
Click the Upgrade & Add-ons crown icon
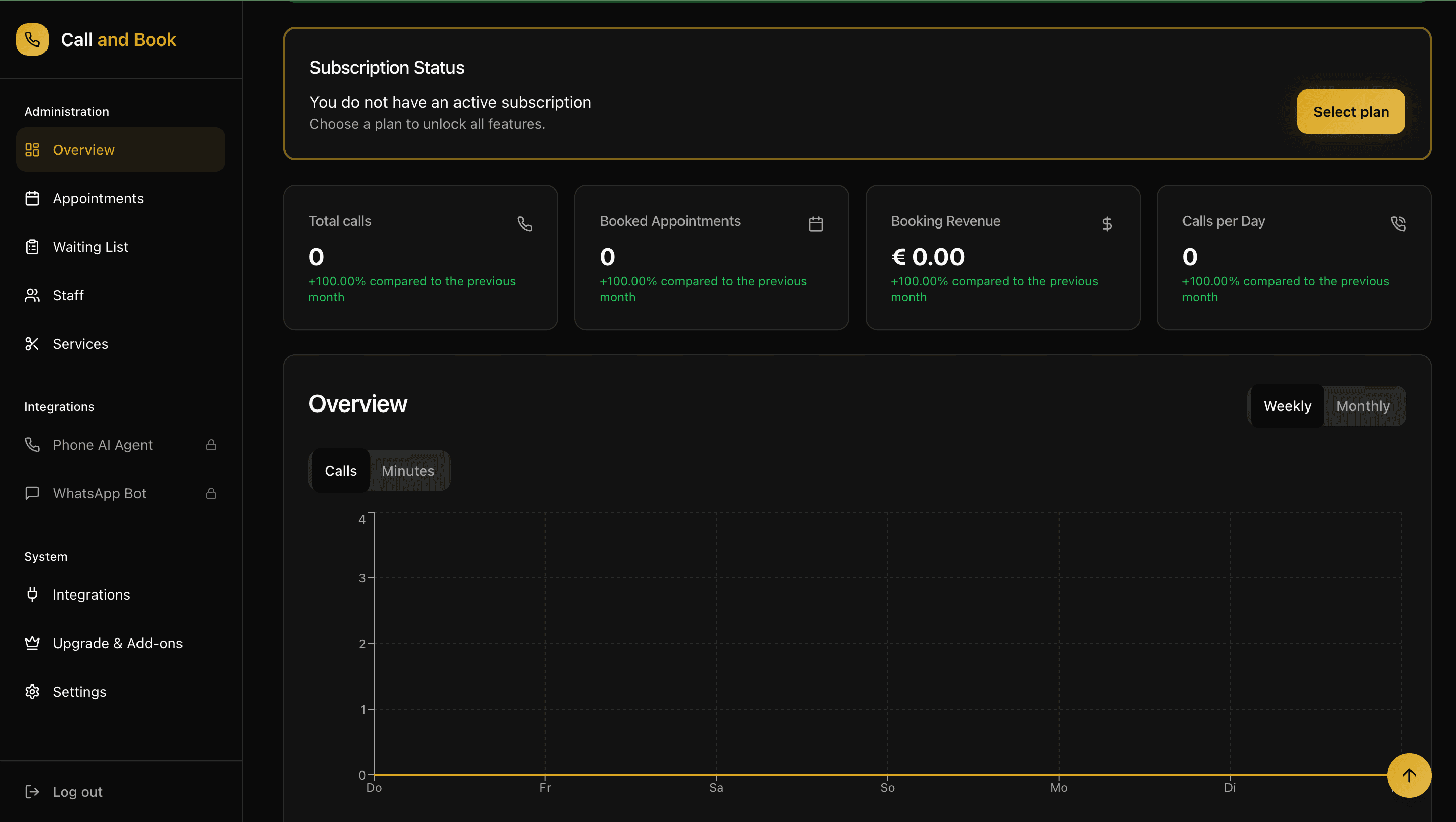click(x=32, y=643)
